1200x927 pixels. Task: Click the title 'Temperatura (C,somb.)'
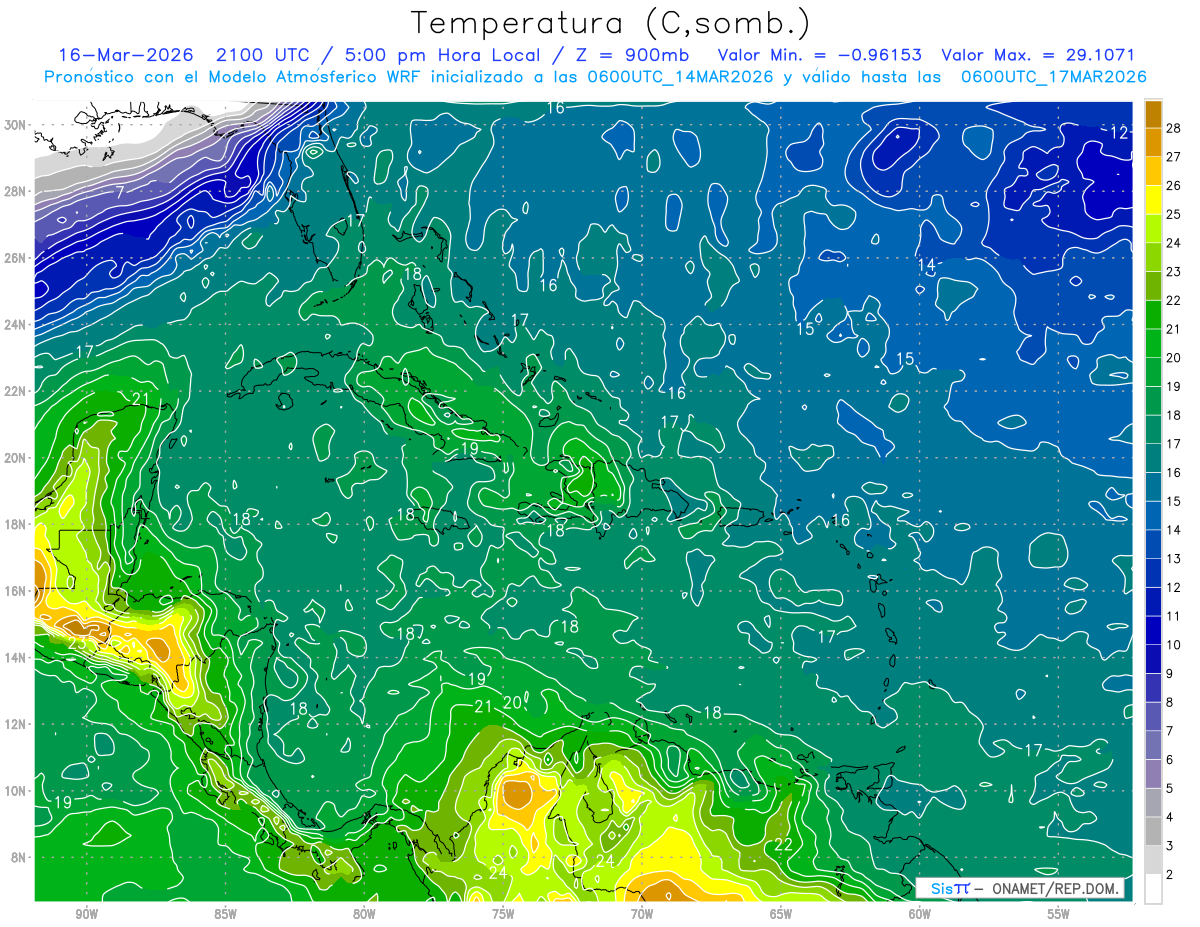click(611, 23)
